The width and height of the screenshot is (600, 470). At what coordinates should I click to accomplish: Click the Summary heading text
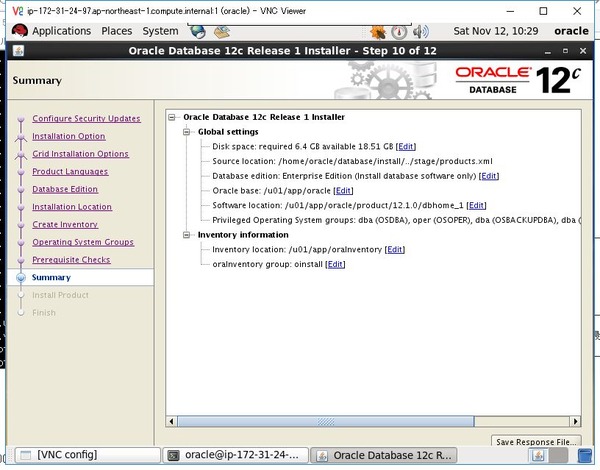click(x=37, y=80)
